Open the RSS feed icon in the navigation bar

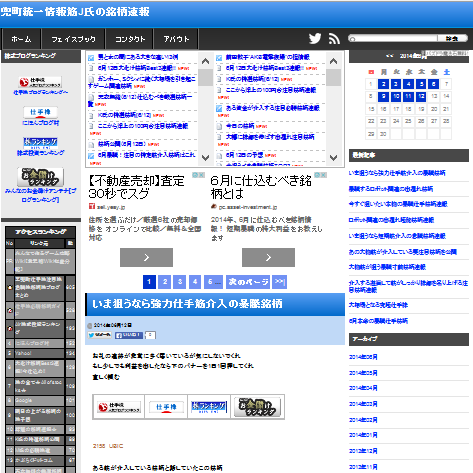click(x=334, y=39)
